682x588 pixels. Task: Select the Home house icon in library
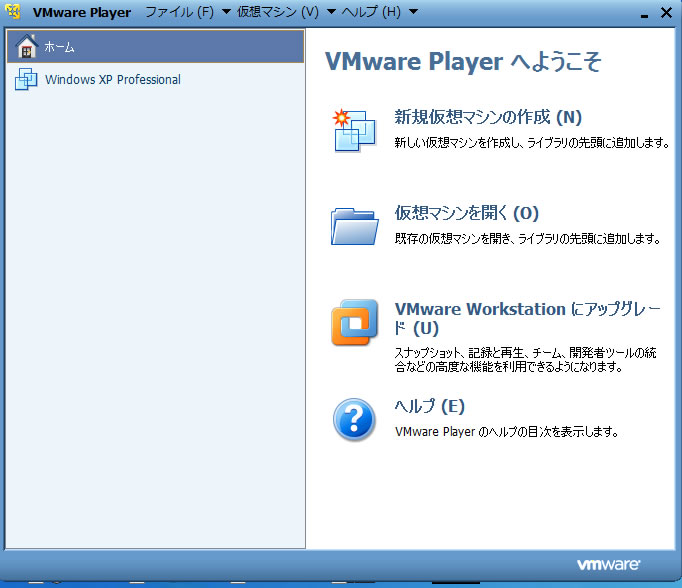27,46
